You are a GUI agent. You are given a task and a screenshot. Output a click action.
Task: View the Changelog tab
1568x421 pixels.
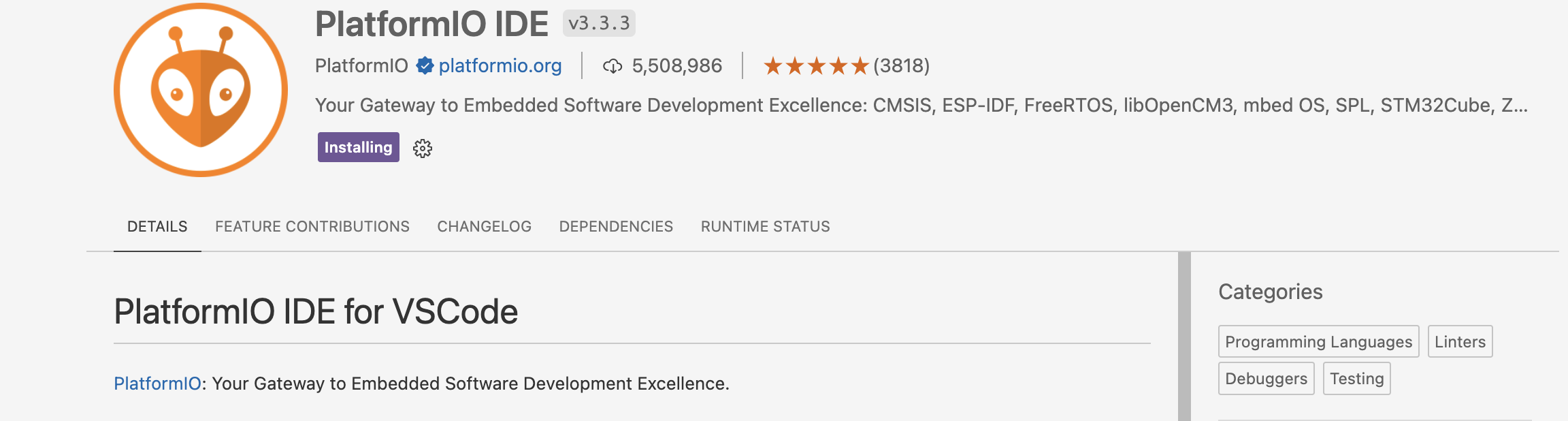[485, 226]
